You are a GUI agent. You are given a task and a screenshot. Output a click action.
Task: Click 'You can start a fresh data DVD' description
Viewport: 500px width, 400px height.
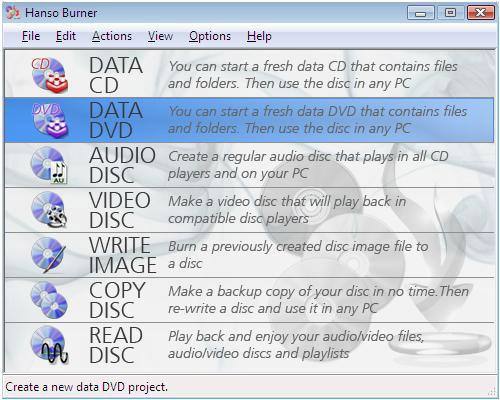[x=317, y=120]
